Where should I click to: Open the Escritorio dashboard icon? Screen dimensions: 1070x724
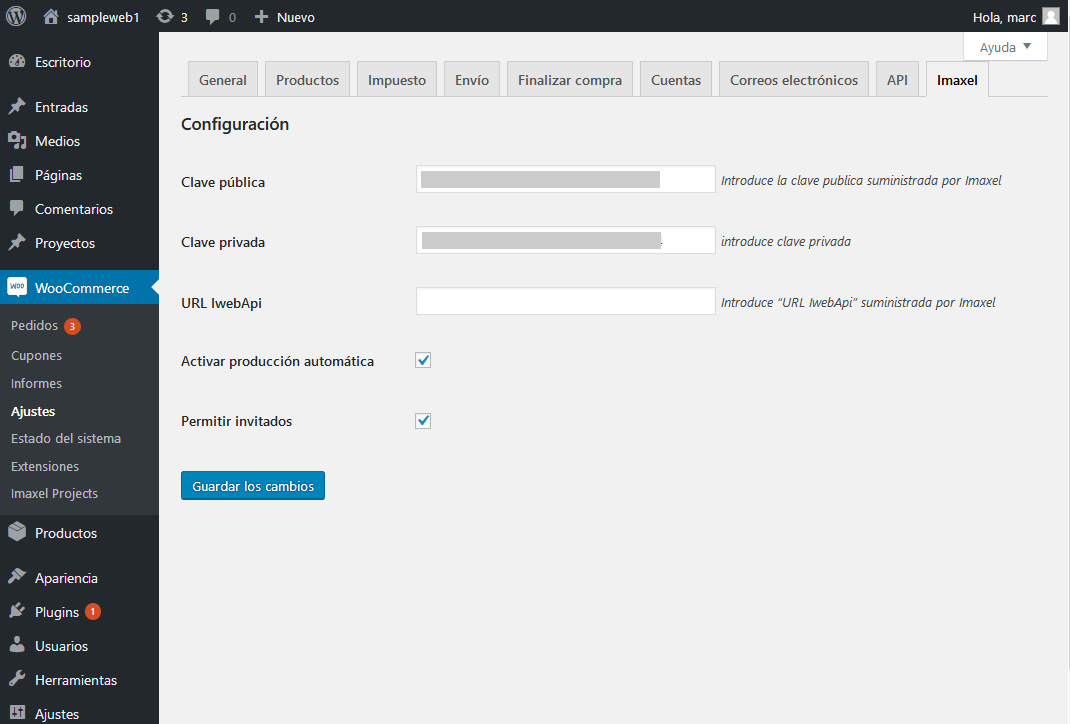tap(17, 62)
